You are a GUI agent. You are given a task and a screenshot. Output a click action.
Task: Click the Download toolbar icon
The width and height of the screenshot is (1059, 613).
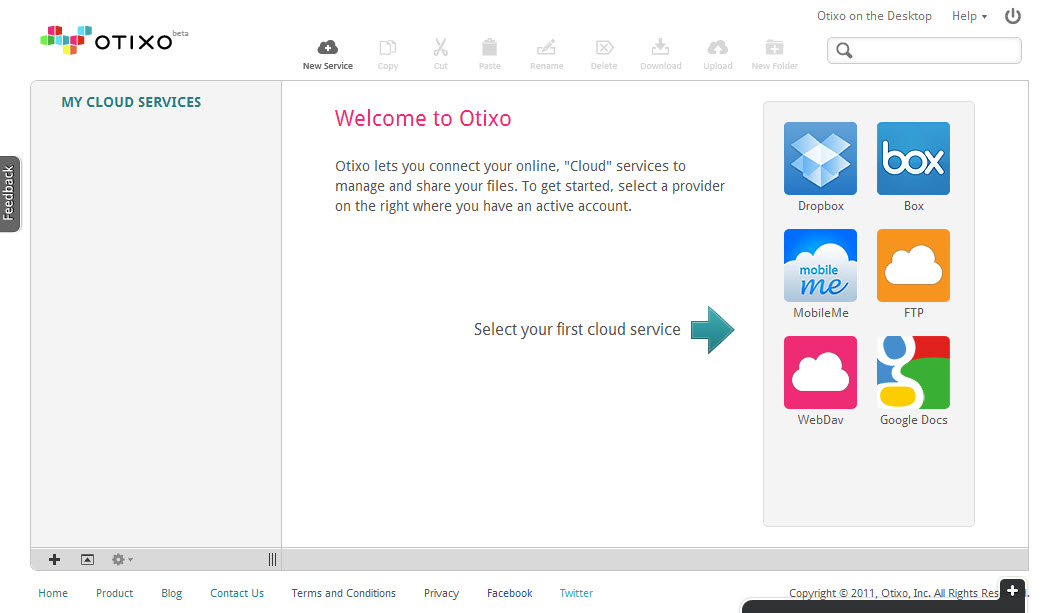(x=661, y=47)
